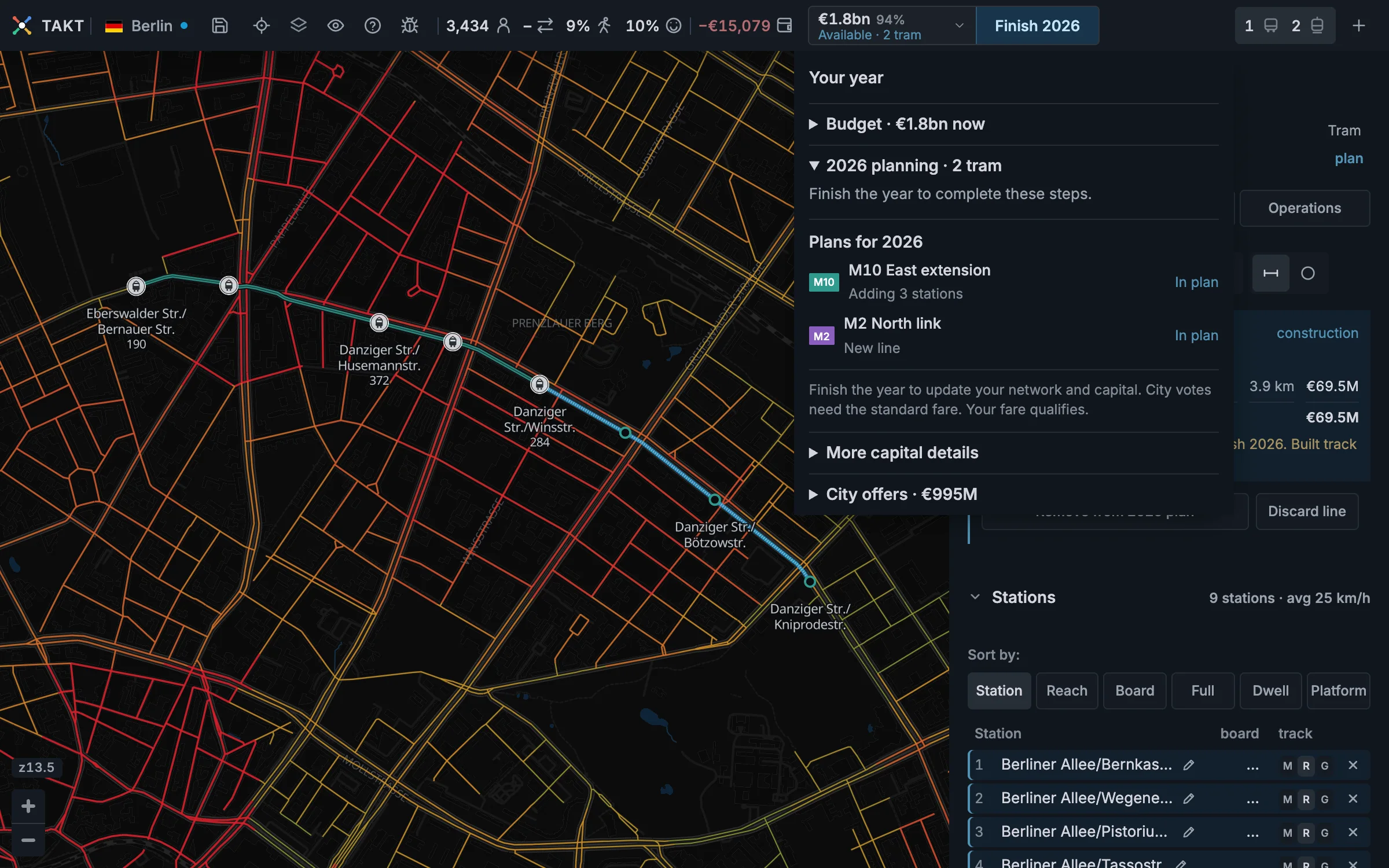The image size is (1389, 868).
Task: Sort stations by Dwell
Action: click(x=1270, y=690)
